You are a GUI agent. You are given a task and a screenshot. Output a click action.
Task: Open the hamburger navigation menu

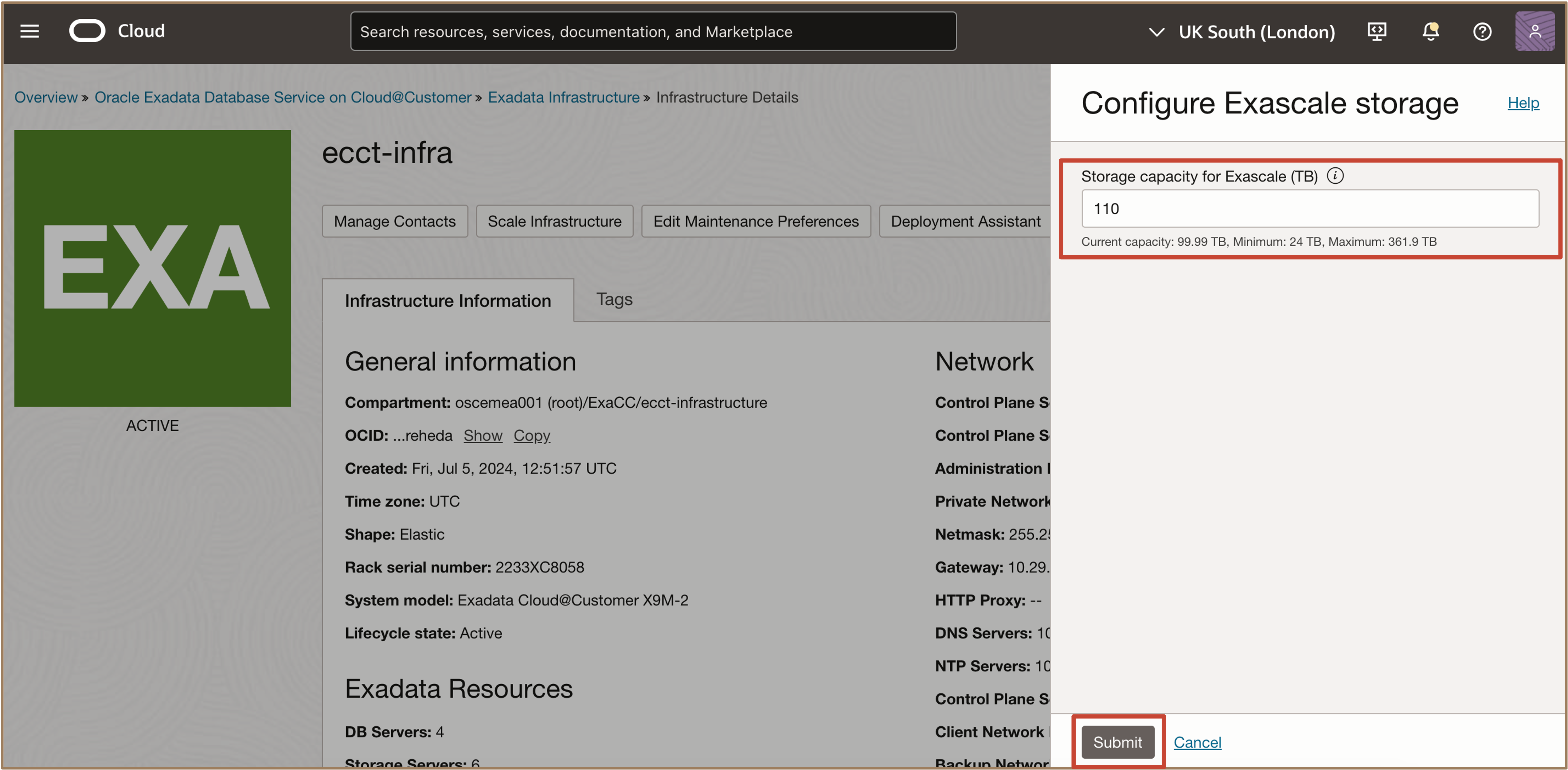pyautogui.click(x=29, y=31)
